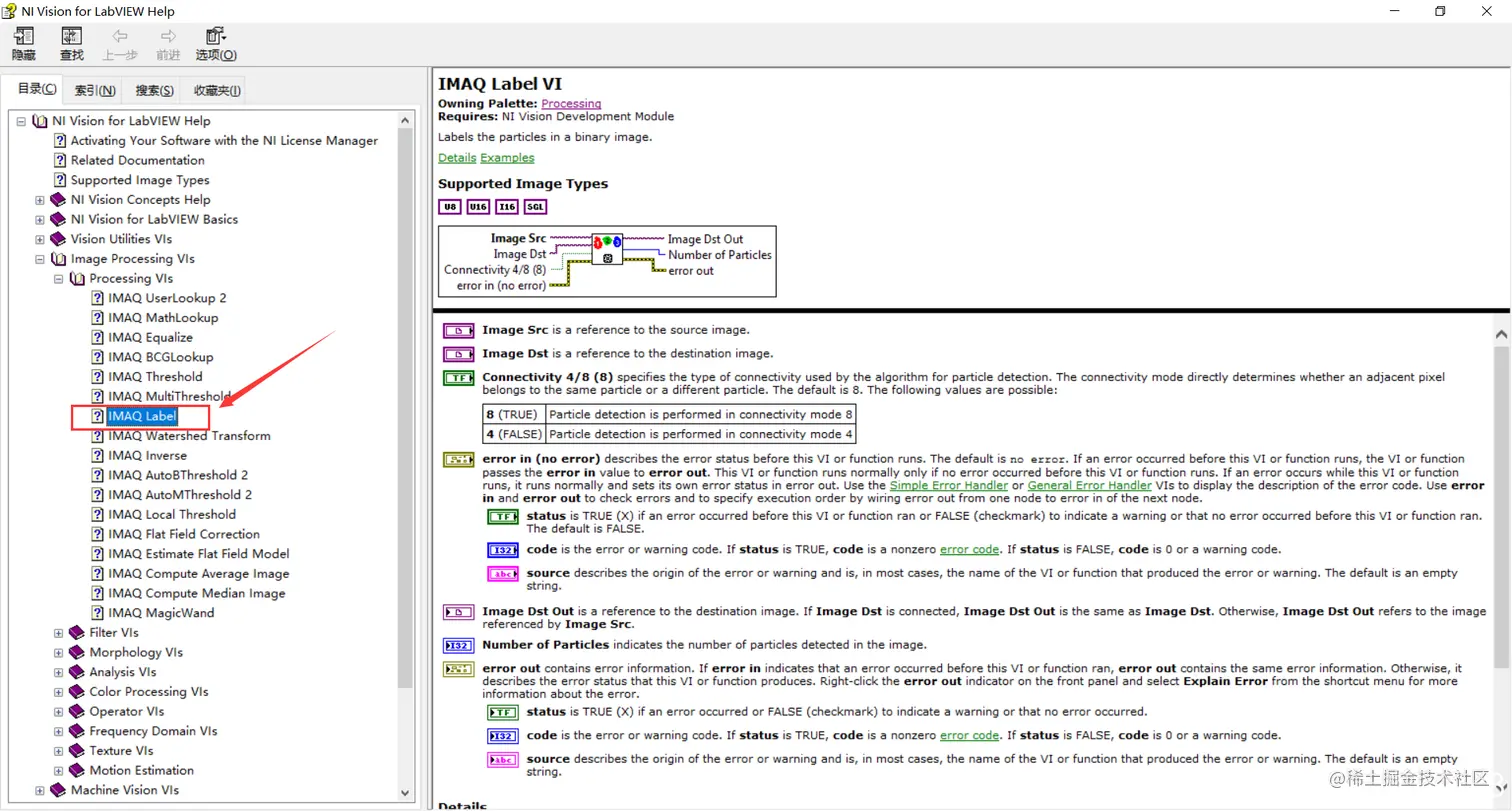Viewport: 1512px width, 811px height.
Task: Click the Operator VIs book icon
Action: click(77, 712)
